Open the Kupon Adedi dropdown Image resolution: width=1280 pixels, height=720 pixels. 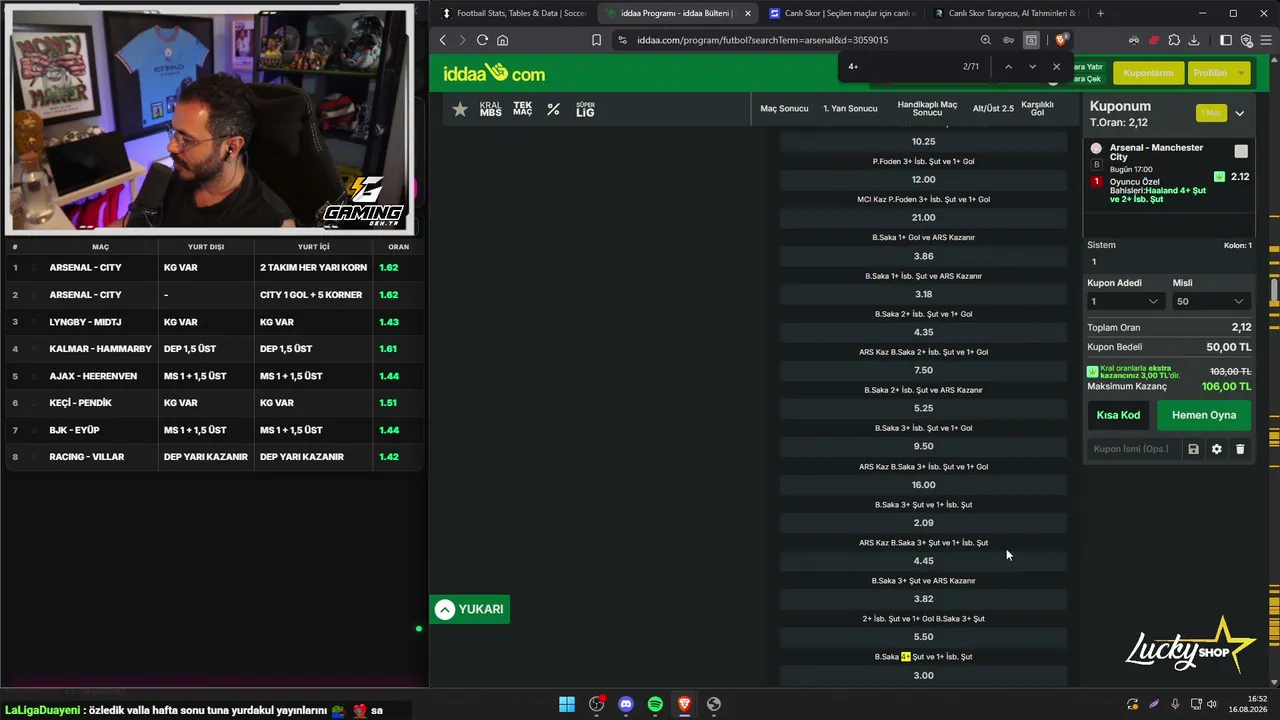1125,301
